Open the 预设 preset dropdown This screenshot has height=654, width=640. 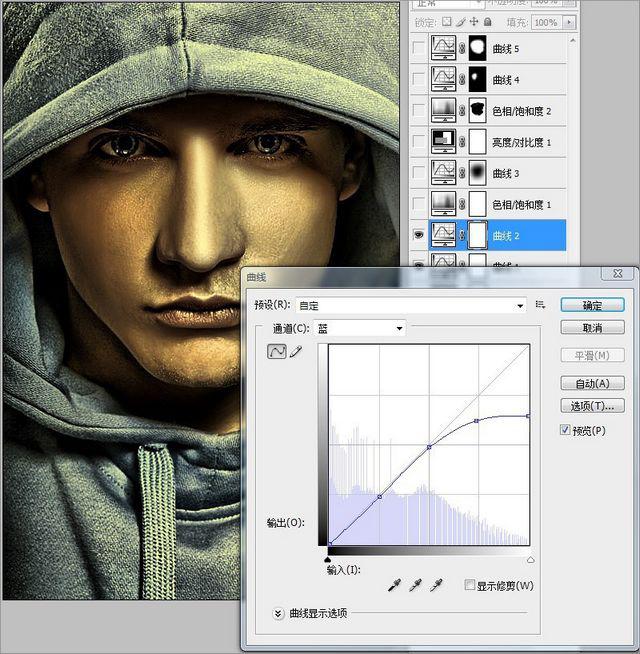(x=520, y=305)
